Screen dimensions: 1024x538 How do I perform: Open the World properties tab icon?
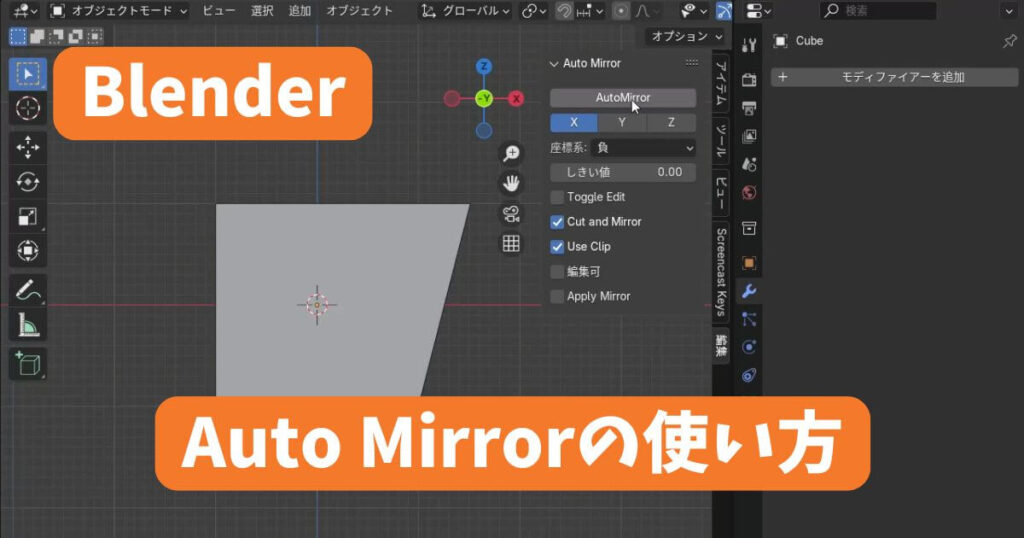click(x=749, y=193)
